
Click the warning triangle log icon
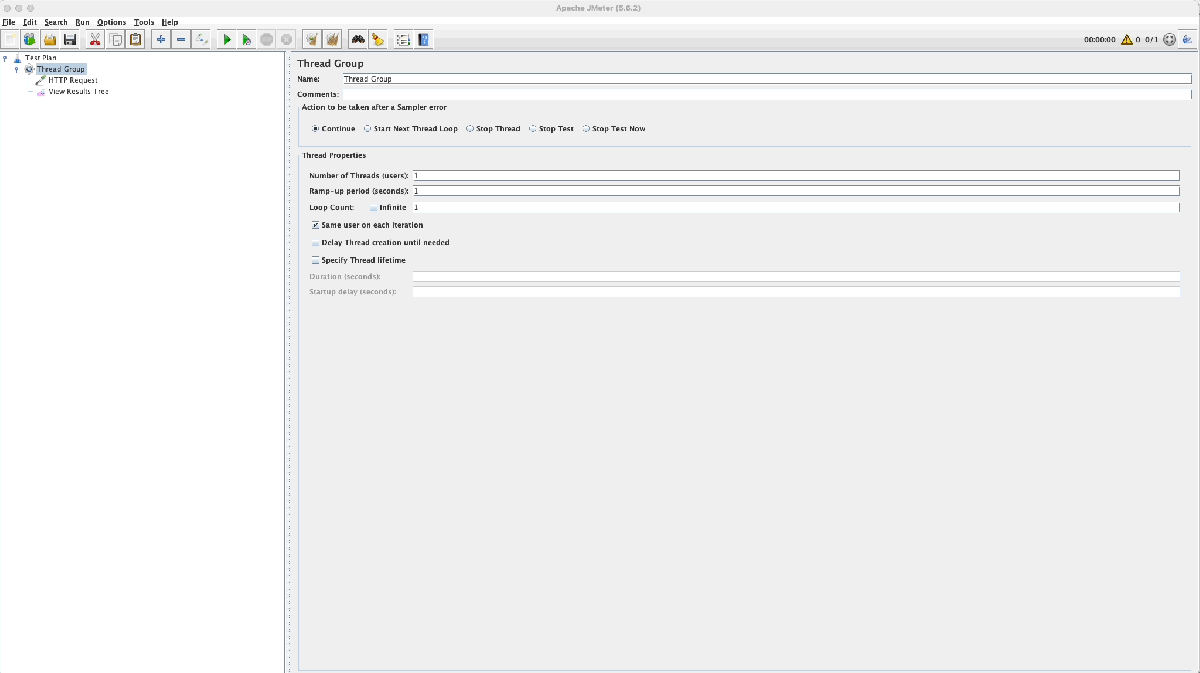(1127, 40)
